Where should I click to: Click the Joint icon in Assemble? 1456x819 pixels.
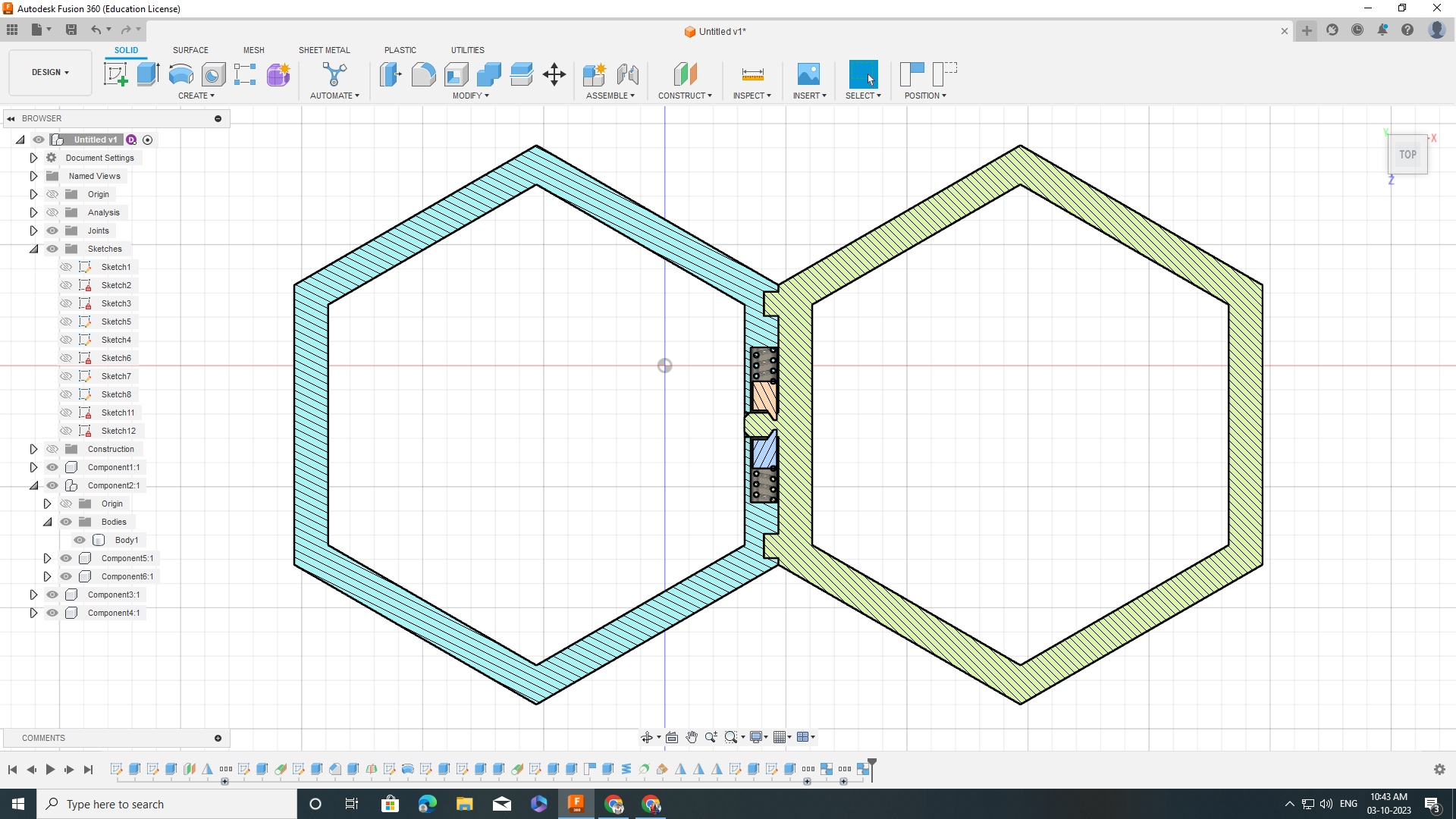(627, 74)
